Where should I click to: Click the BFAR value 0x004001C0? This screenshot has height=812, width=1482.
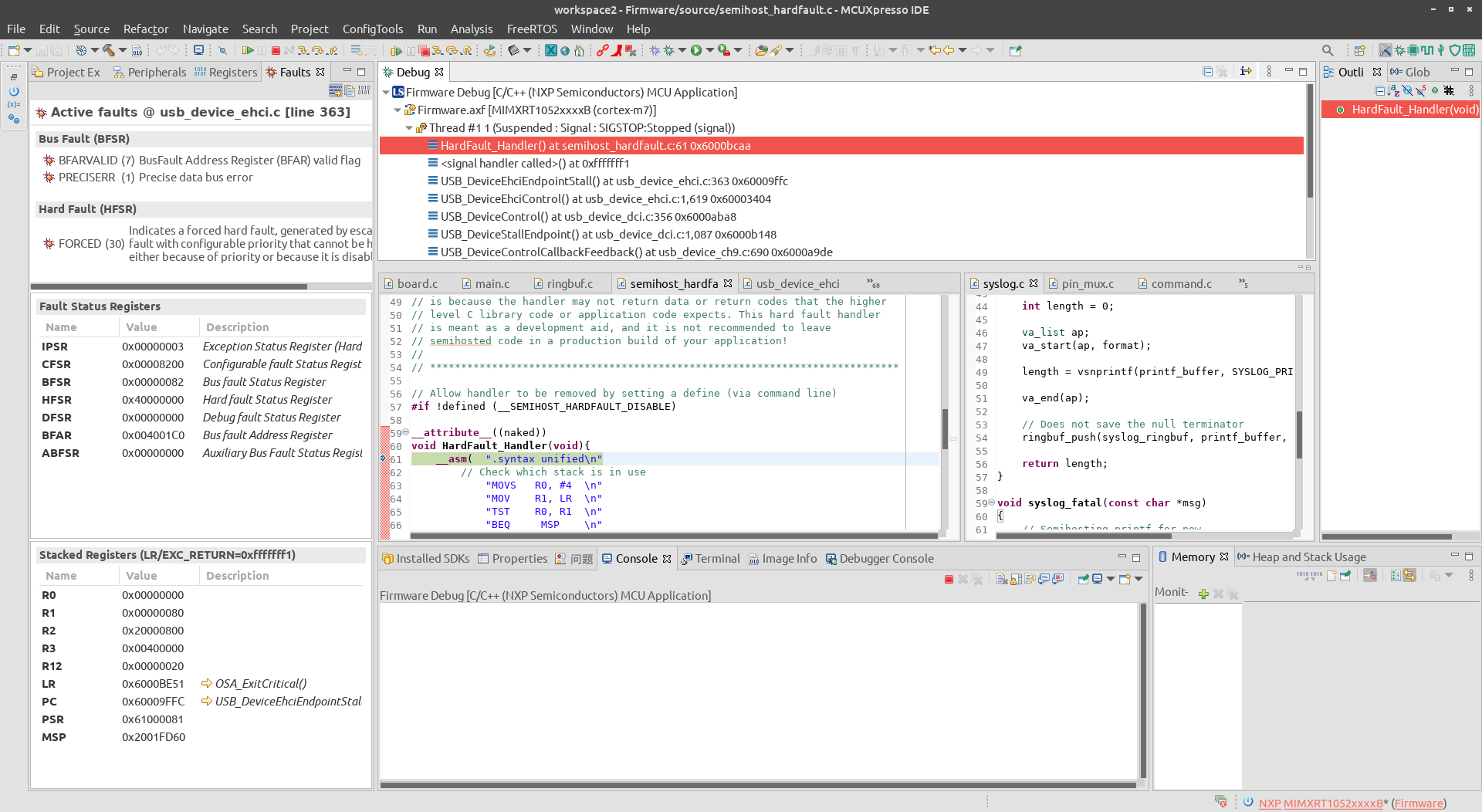[x=153, y=435]
